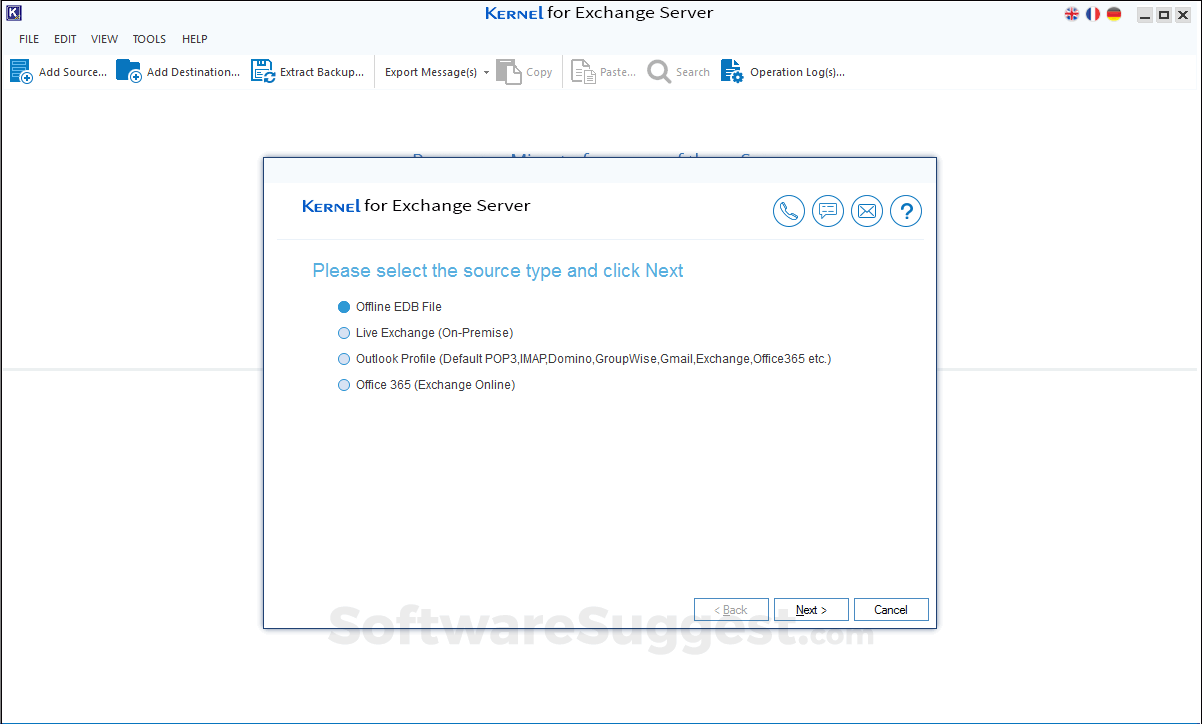Viewport: 1202px width, 724px height.
Task: Select the Live Exchange (On-Premise) option
Action: point(426,333)
